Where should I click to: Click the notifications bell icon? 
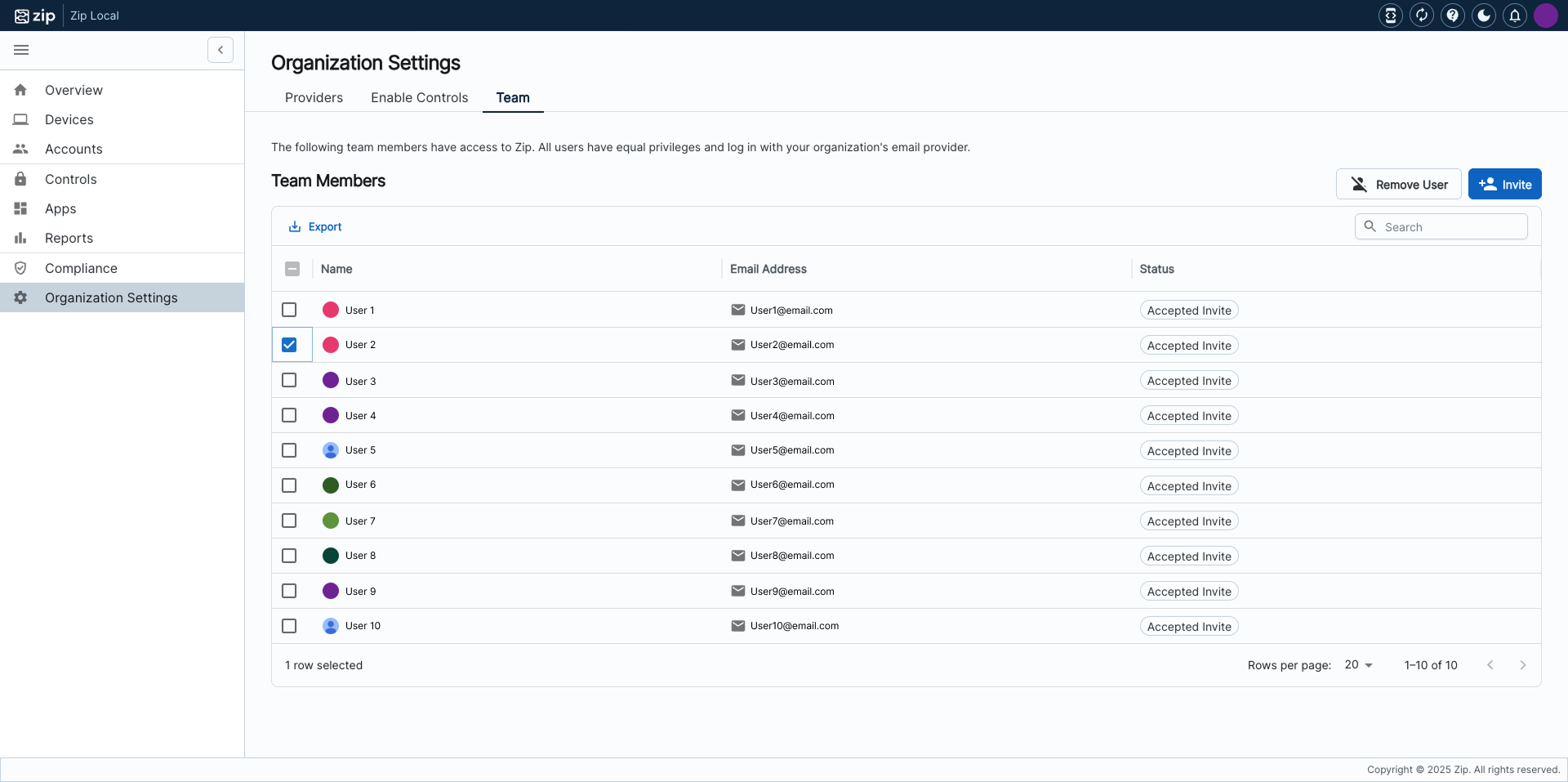tap(1514, 16)
